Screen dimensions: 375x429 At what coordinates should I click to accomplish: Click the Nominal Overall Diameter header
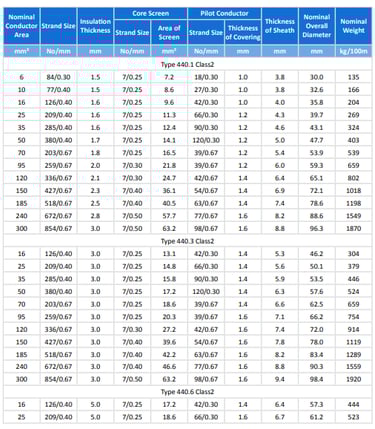317,26
